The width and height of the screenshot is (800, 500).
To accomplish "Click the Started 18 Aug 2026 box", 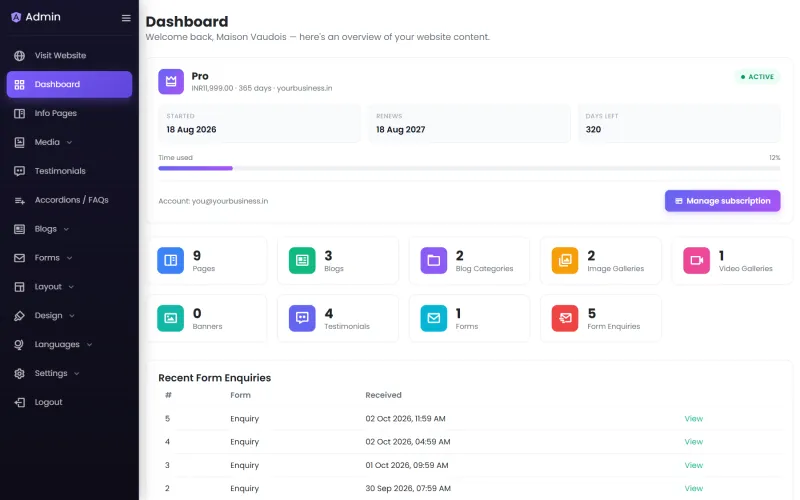I will (x=259, y=123).
